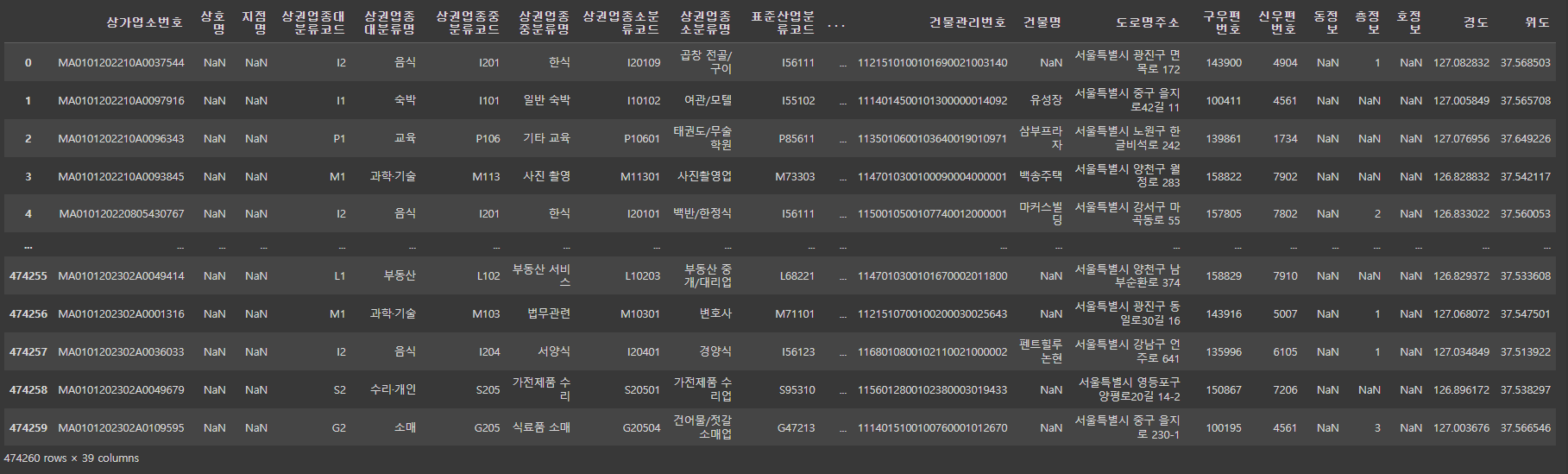Click the 식료품 소매 cell

click(541, 427)
